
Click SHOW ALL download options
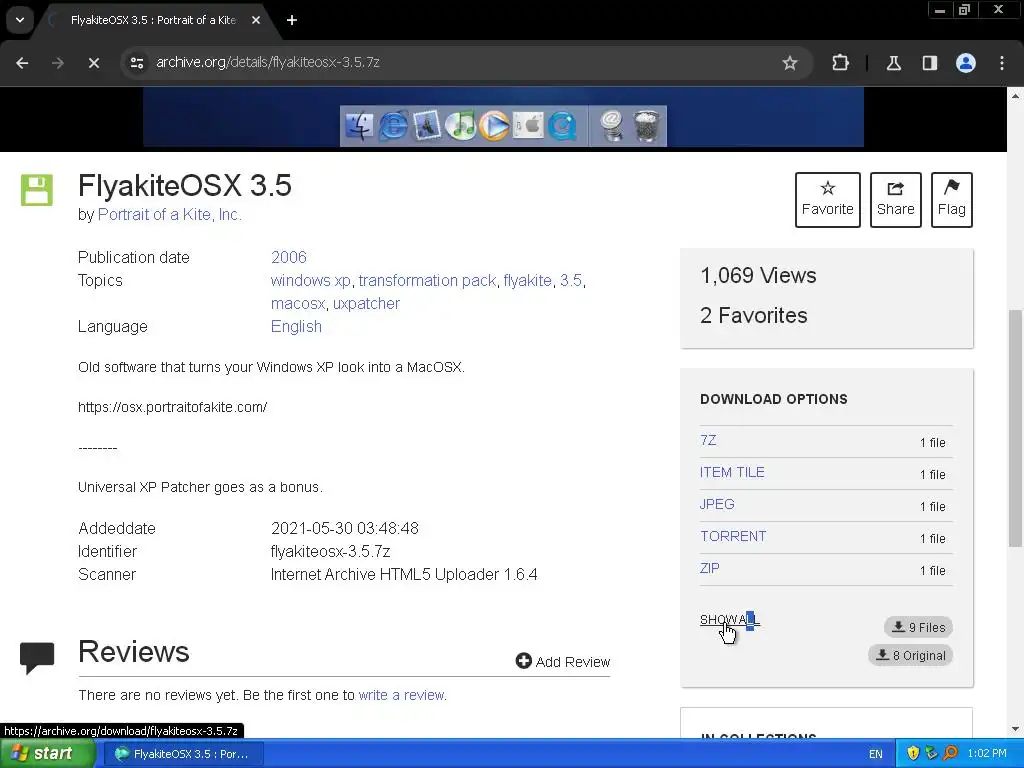[x=729, y=620]
